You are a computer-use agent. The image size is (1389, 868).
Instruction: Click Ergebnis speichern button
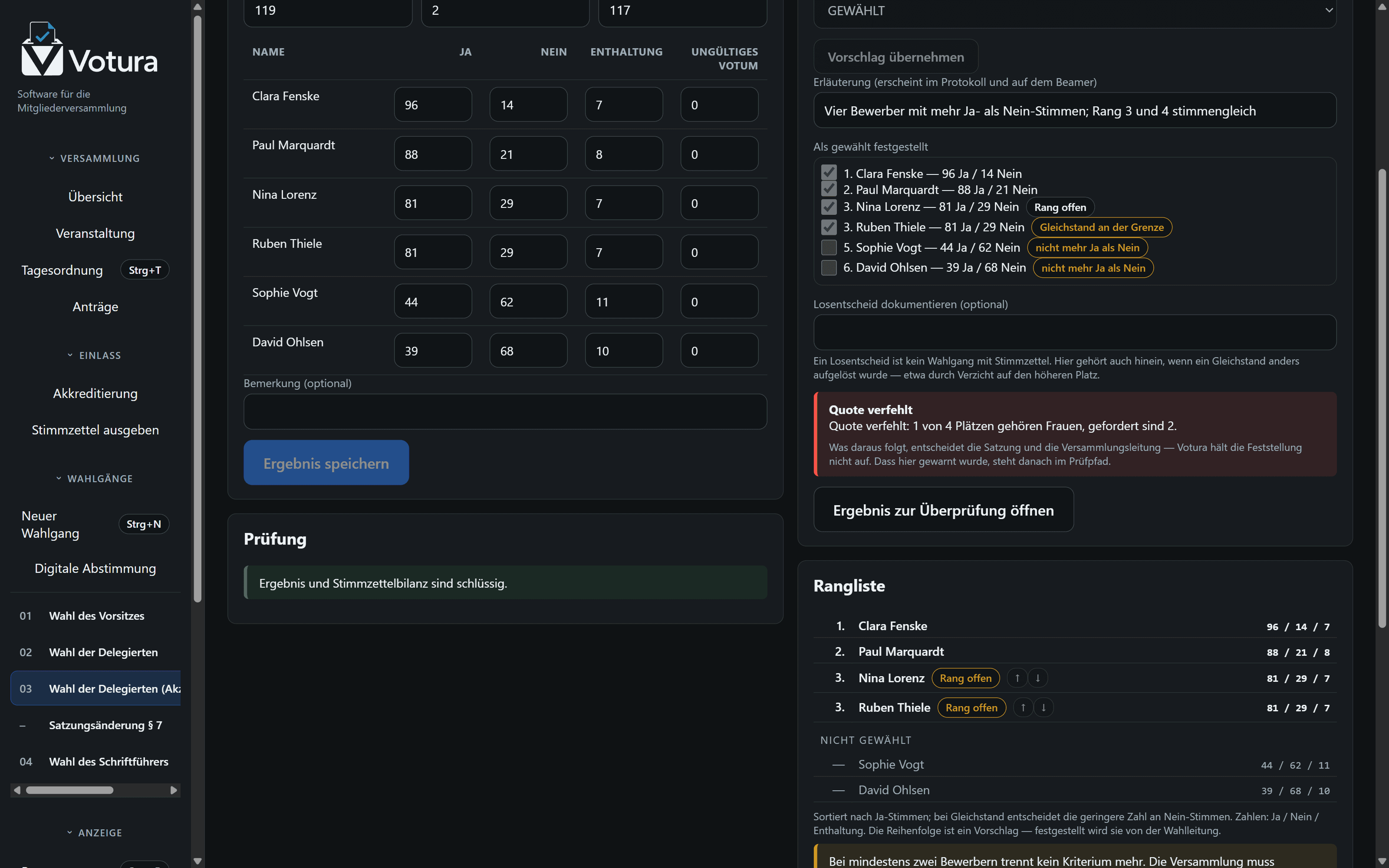(326, 463)
